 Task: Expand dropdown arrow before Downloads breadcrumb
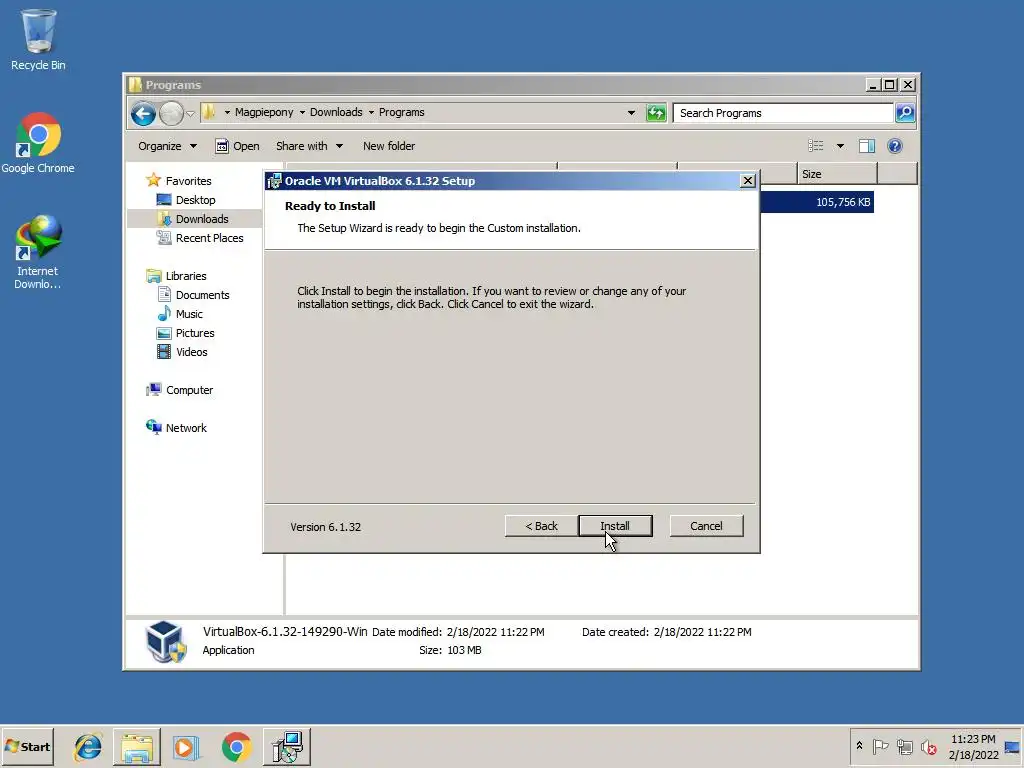[302, 112]
